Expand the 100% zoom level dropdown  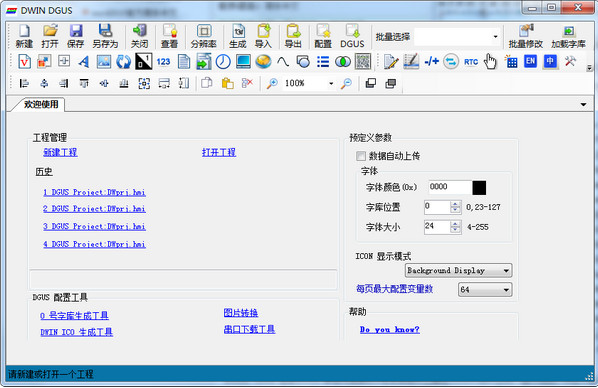(x=330, y=83)
